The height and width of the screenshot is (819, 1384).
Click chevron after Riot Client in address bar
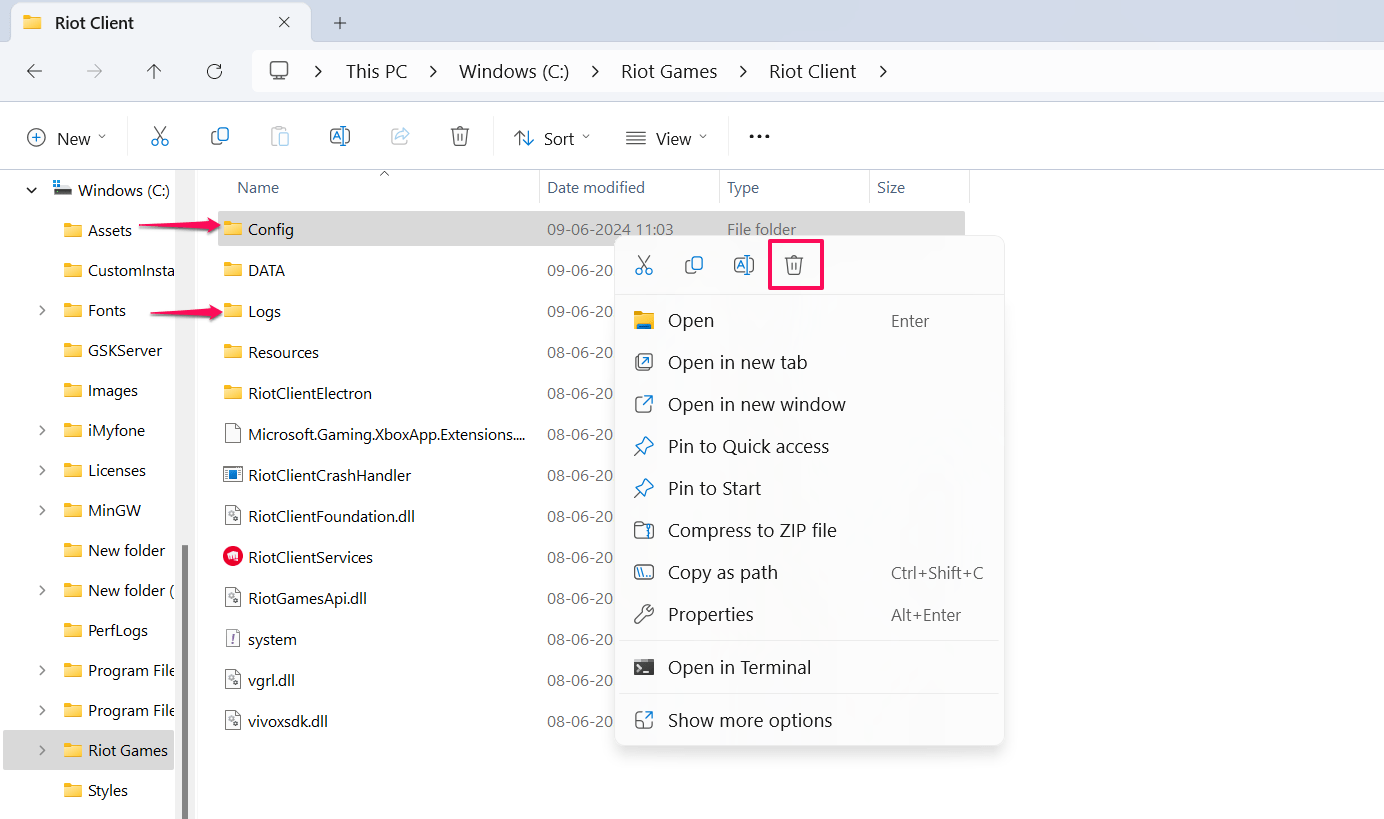click(x=883, y=71)
